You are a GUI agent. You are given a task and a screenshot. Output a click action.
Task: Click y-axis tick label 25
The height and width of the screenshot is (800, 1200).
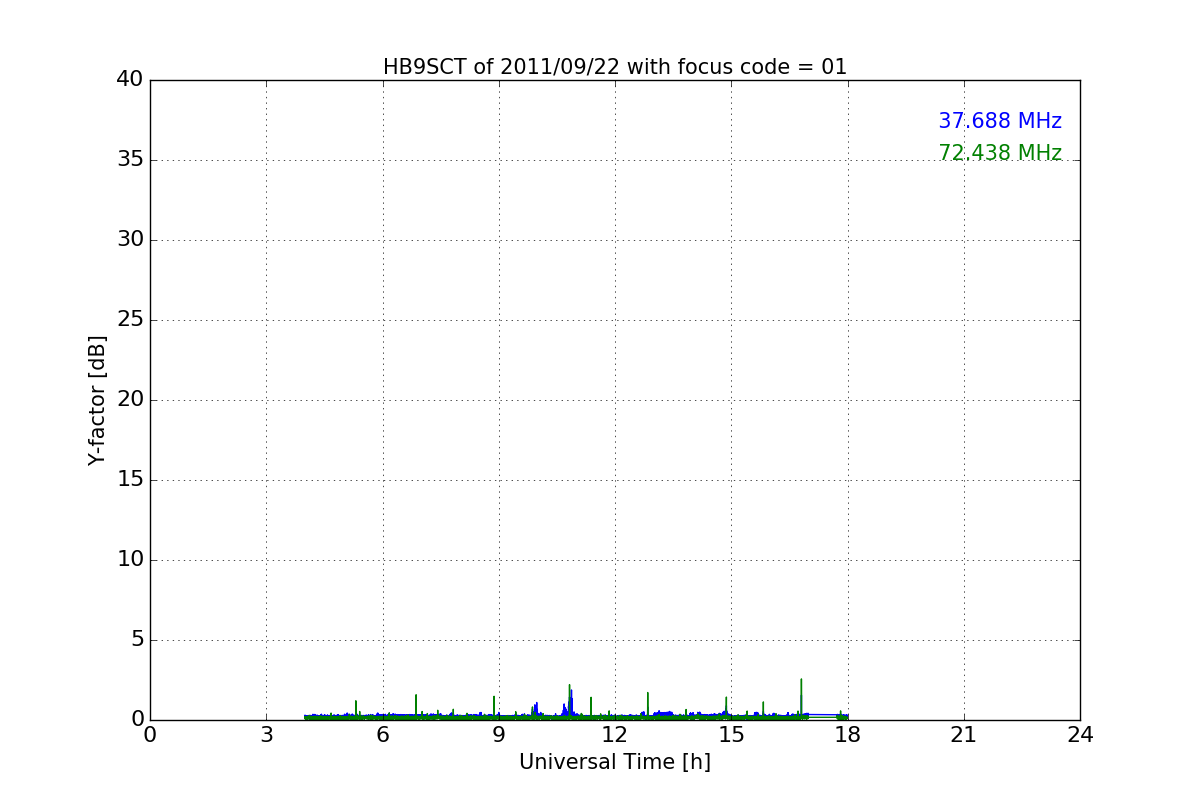[130, 320]
